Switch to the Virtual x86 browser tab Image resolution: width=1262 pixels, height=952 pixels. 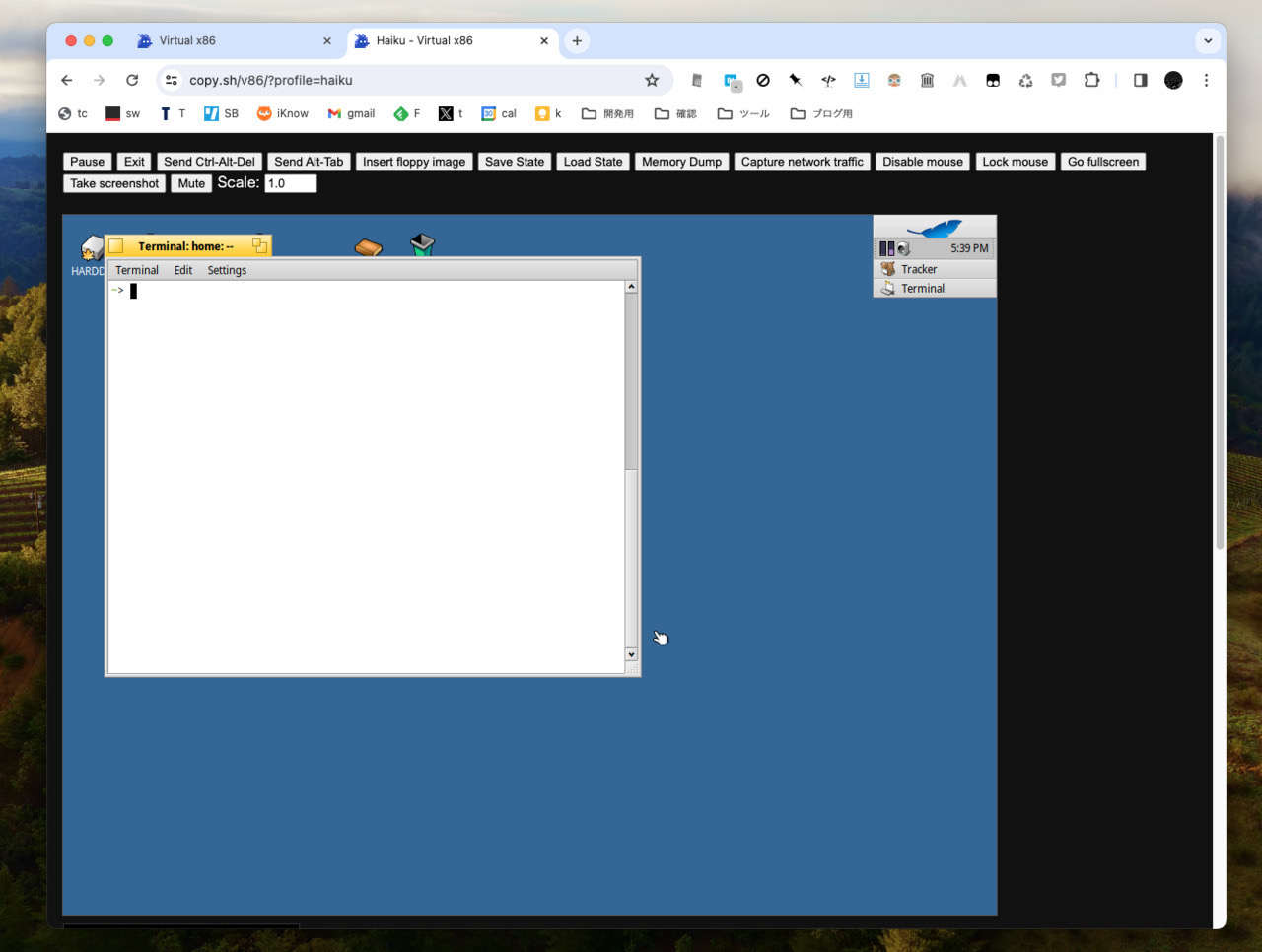(187, 40)
